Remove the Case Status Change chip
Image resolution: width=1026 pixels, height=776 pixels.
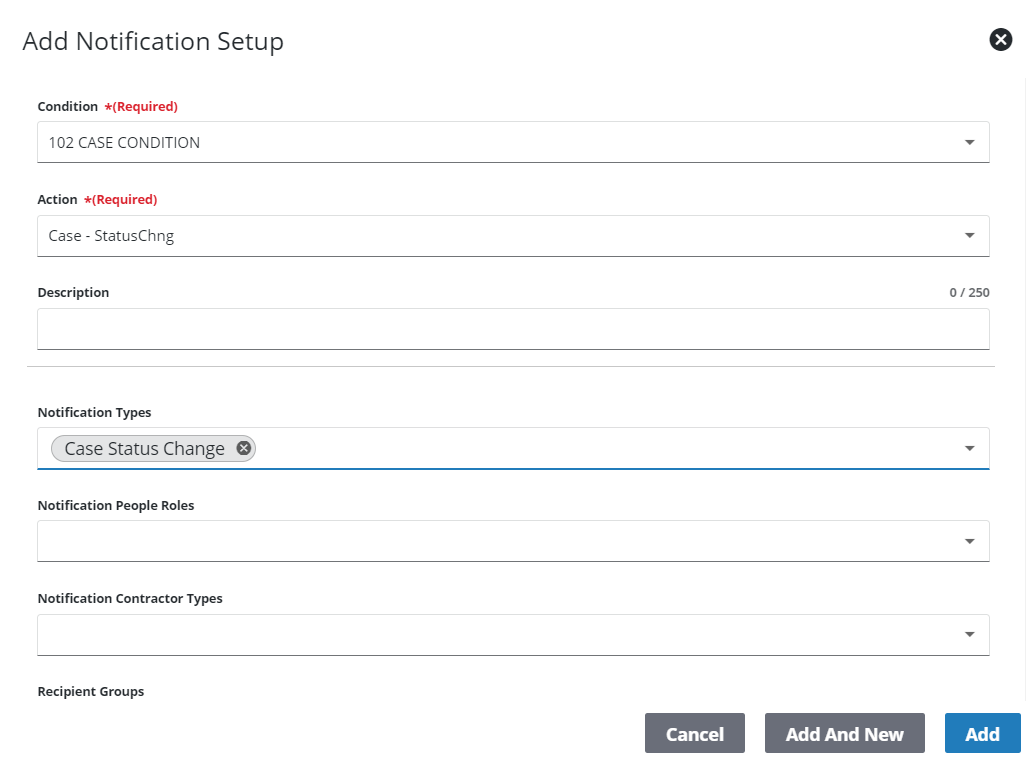[243, 448]
